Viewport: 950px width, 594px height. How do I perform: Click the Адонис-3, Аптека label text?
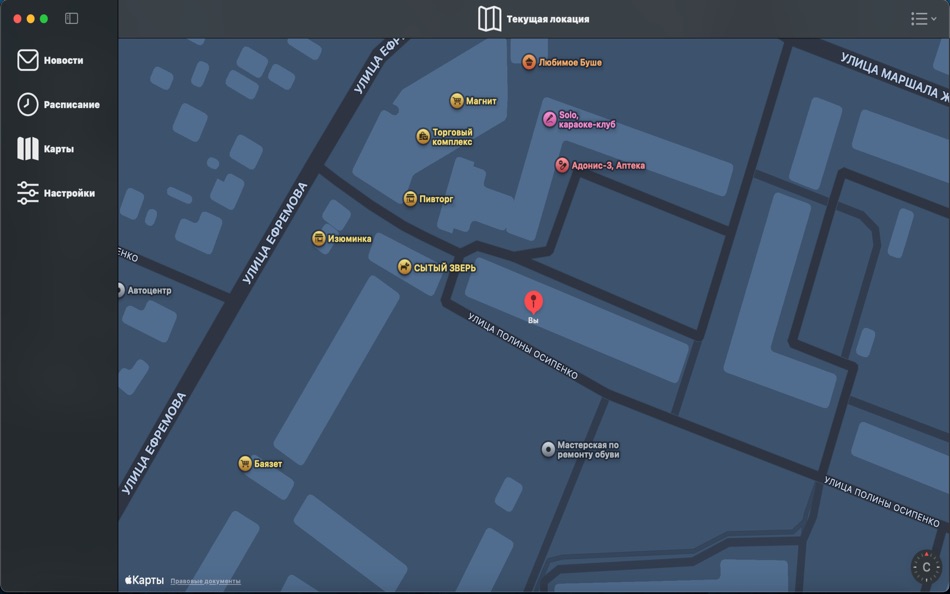(x=608, y=165)
